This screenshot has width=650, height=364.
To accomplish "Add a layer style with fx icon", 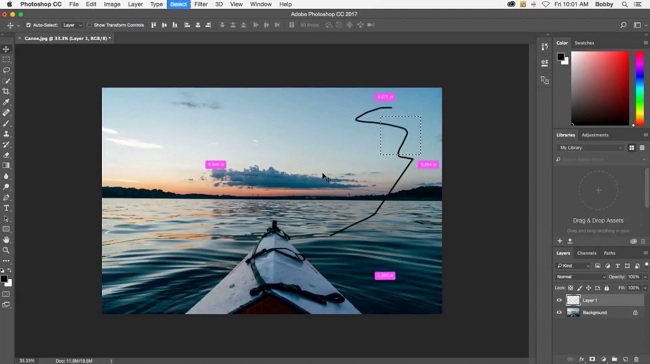I will click(x=581, y=359).
